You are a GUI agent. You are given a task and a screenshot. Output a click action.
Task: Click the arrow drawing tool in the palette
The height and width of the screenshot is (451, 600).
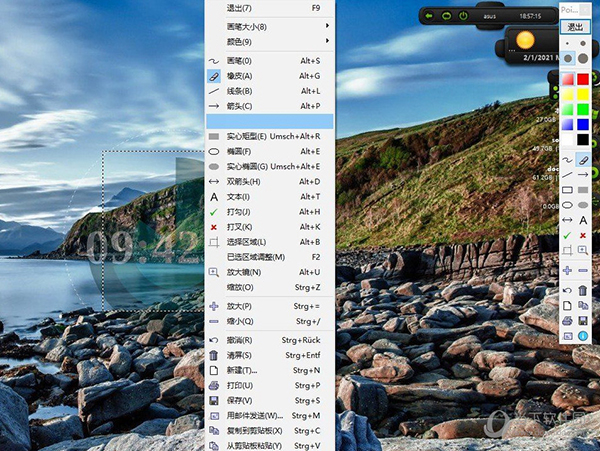(x=583, y=175)
